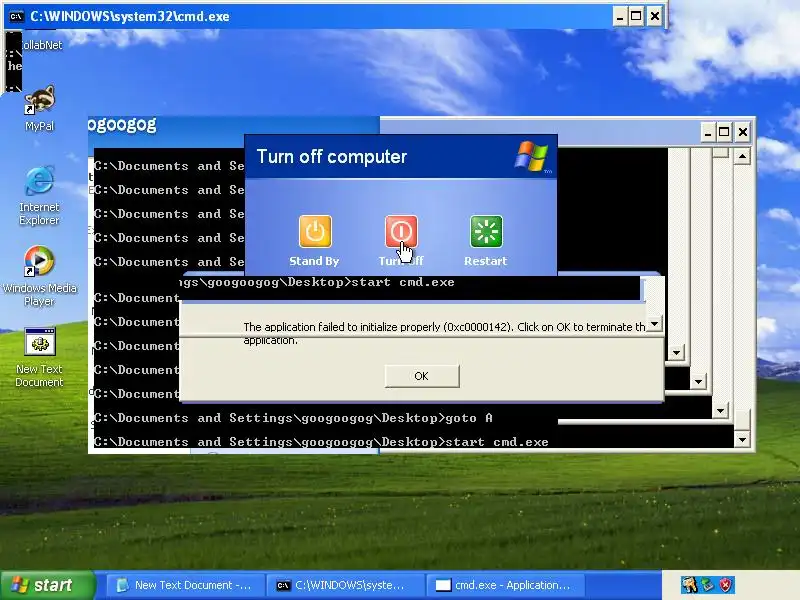
Task: Click scroll-down arrow beside the error message text
Action: coord(654,323)
